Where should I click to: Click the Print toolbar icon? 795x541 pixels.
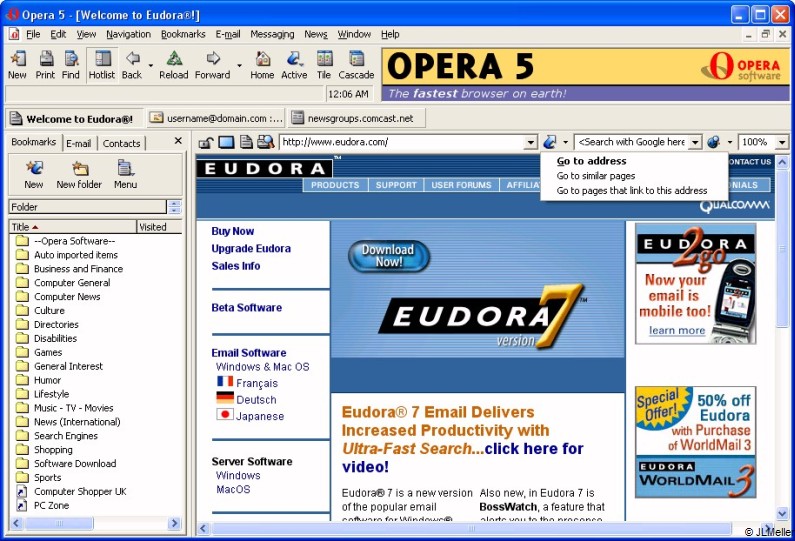45,65
